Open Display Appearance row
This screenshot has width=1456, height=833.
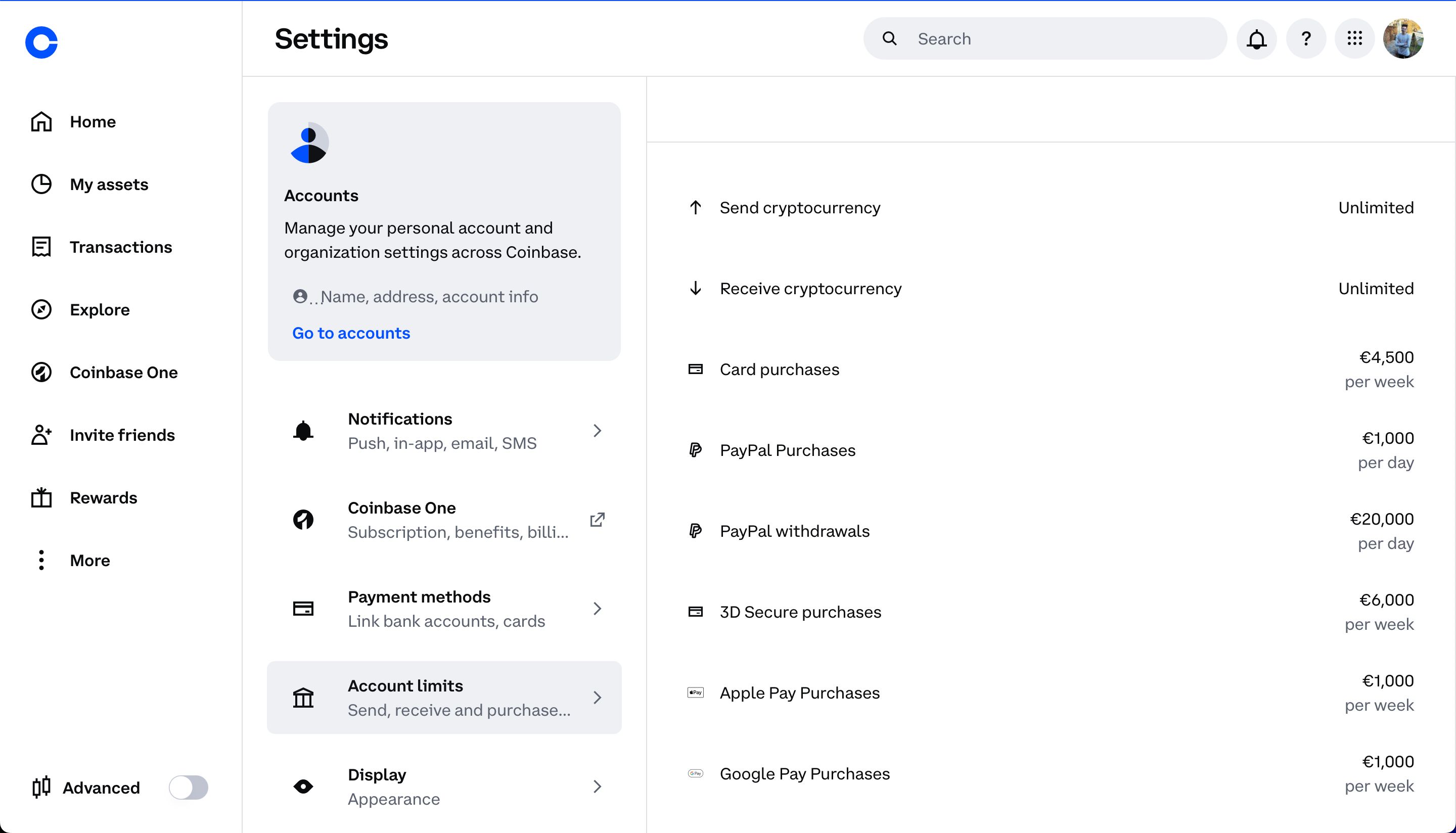pyautogui.click(x=444, y=786)
